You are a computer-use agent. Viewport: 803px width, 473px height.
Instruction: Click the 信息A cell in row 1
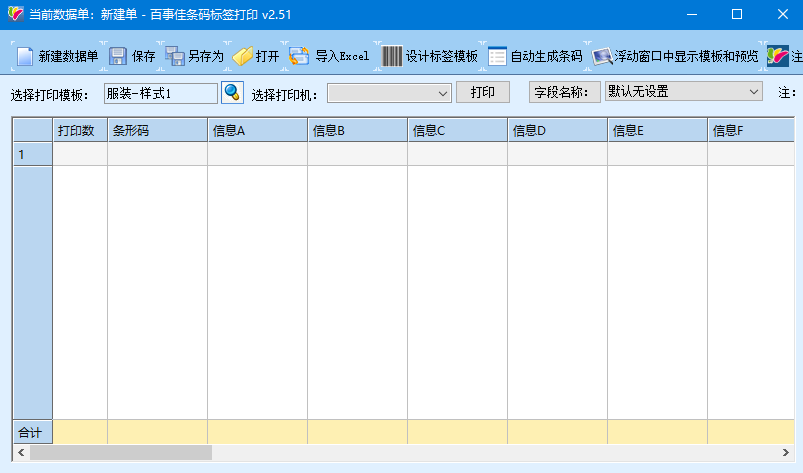point(258,154)
